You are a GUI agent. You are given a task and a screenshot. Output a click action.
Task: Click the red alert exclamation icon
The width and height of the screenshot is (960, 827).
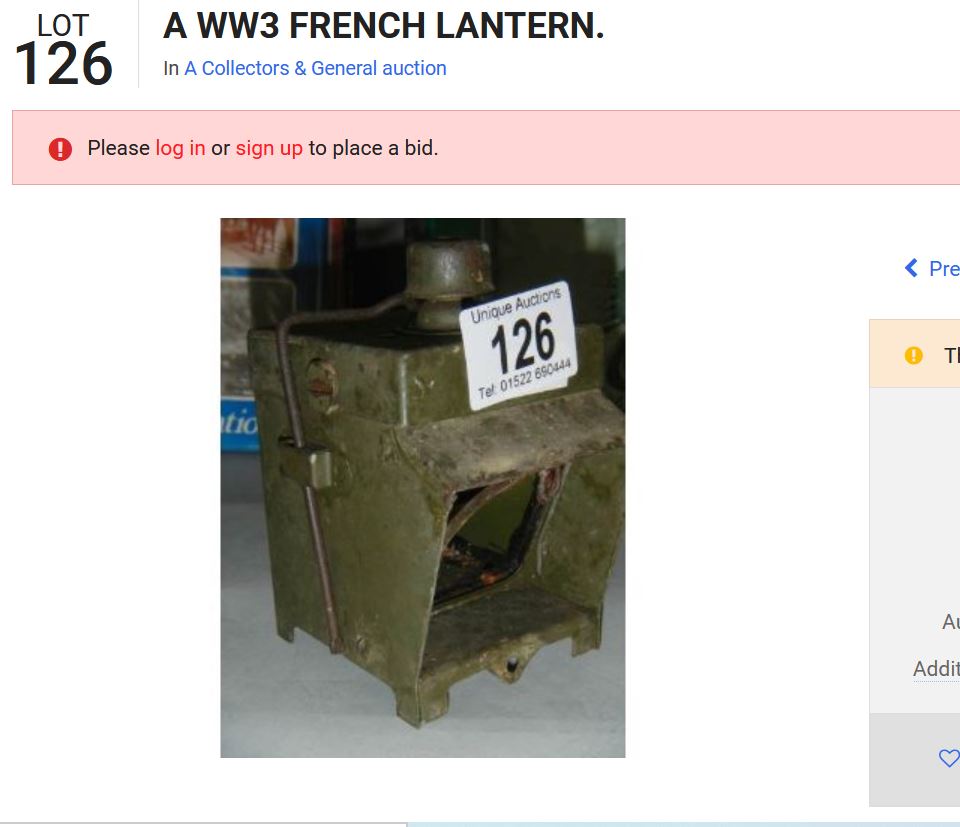(60, 149)
